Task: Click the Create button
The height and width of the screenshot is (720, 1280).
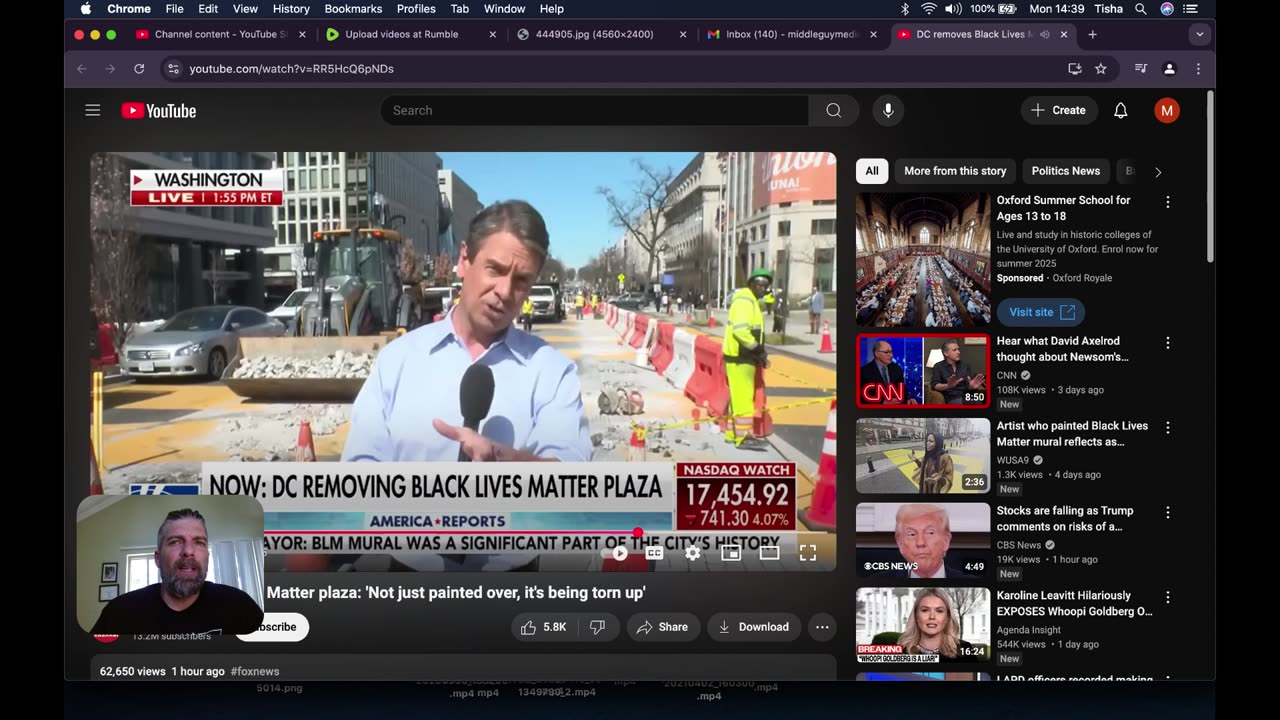Action: coord(1059,110)
